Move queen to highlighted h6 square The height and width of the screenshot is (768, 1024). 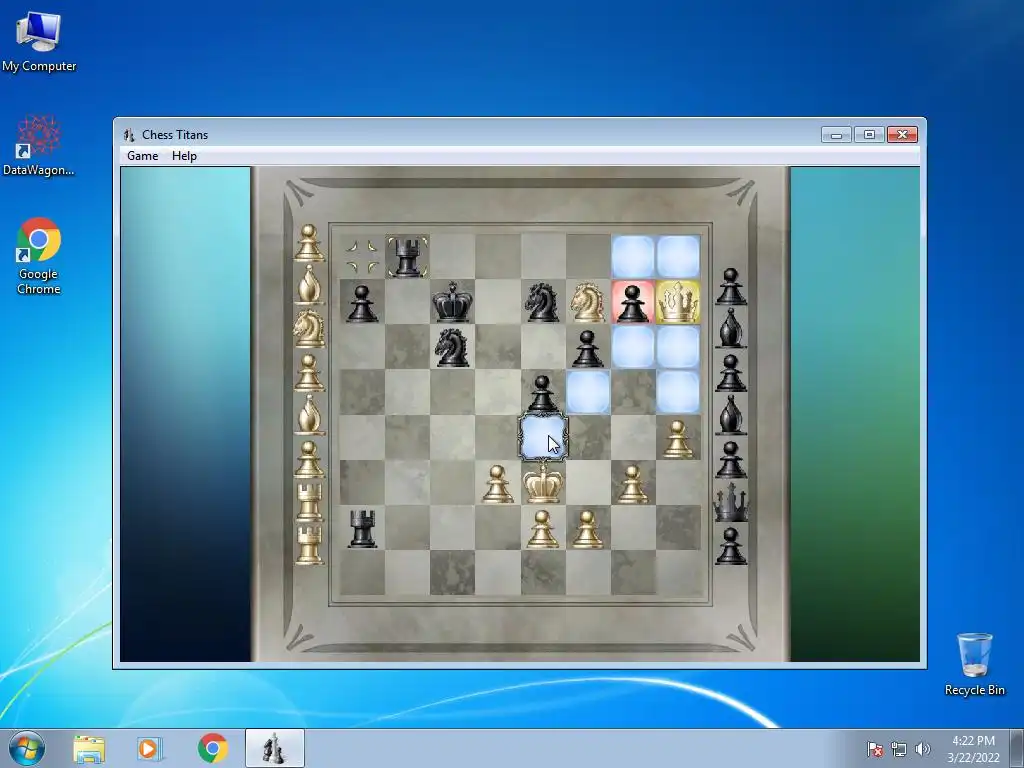pyautogui.click(x=678, y=347)
